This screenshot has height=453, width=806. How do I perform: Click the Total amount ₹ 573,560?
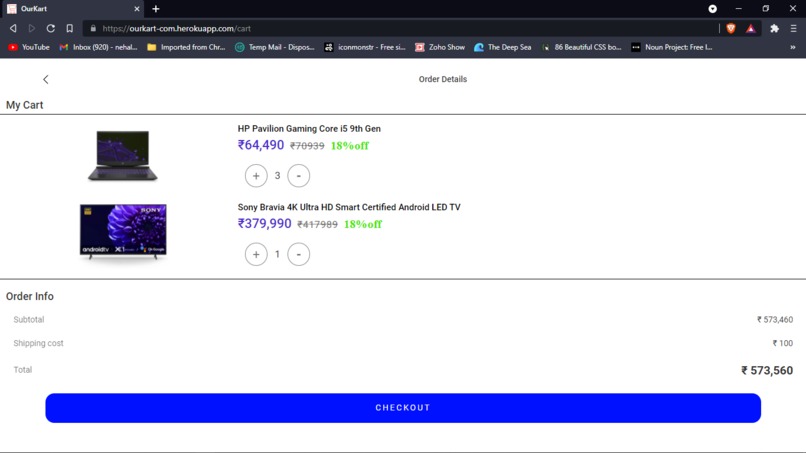tap(767, 370)
